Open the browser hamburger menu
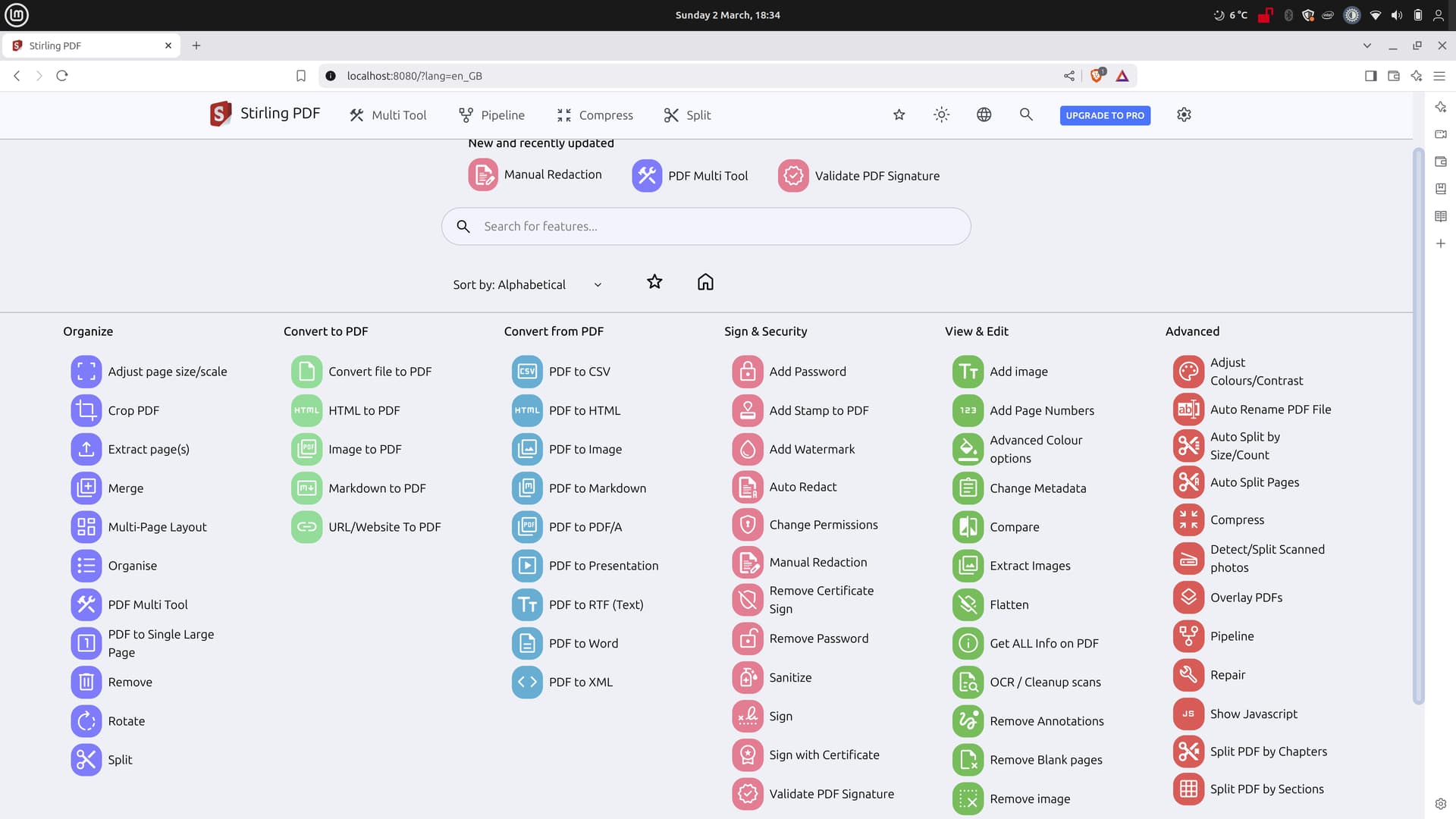Screen dimensions: 1456x819 point(1439,76)
